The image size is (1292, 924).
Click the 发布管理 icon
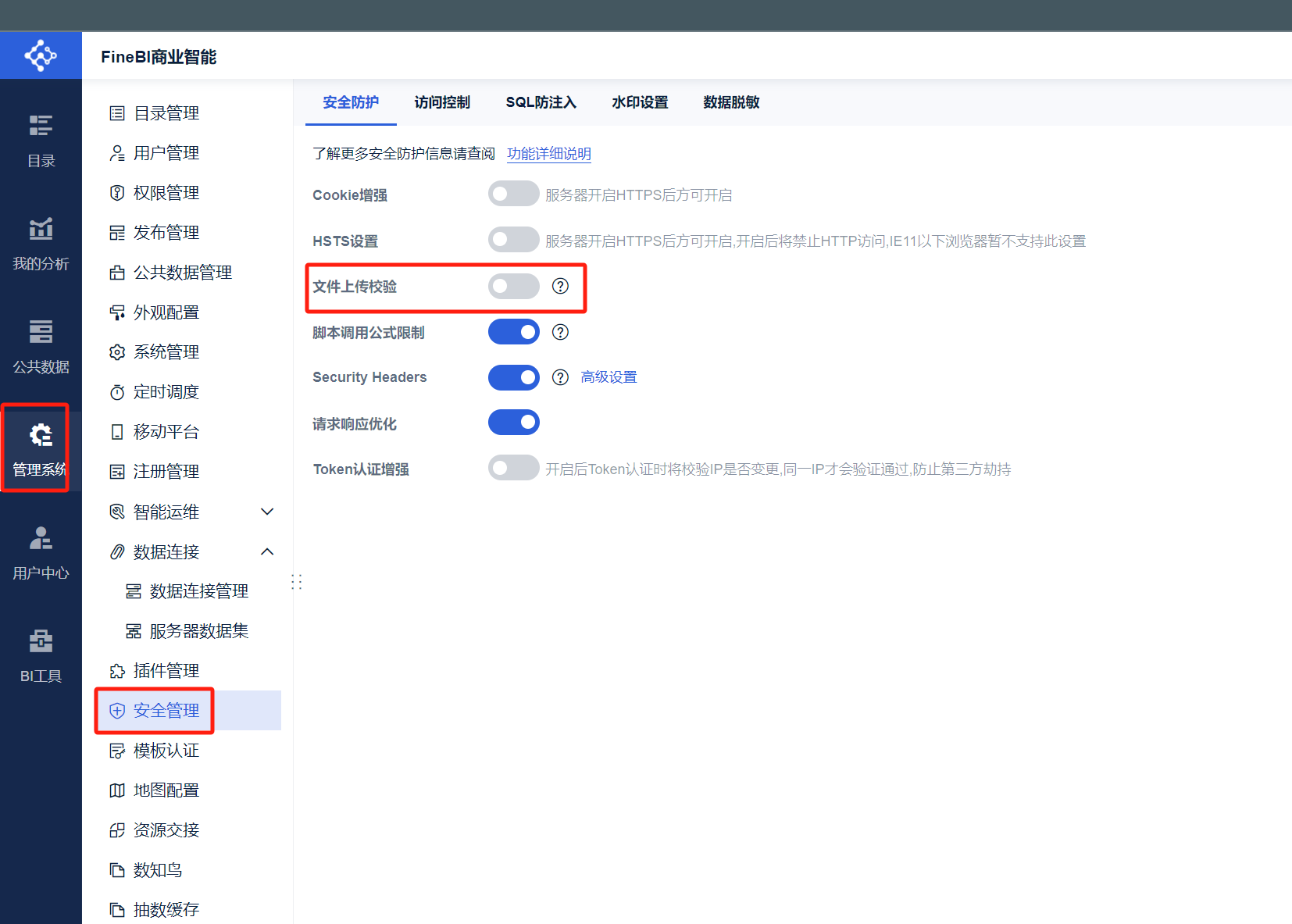(117, 233)
